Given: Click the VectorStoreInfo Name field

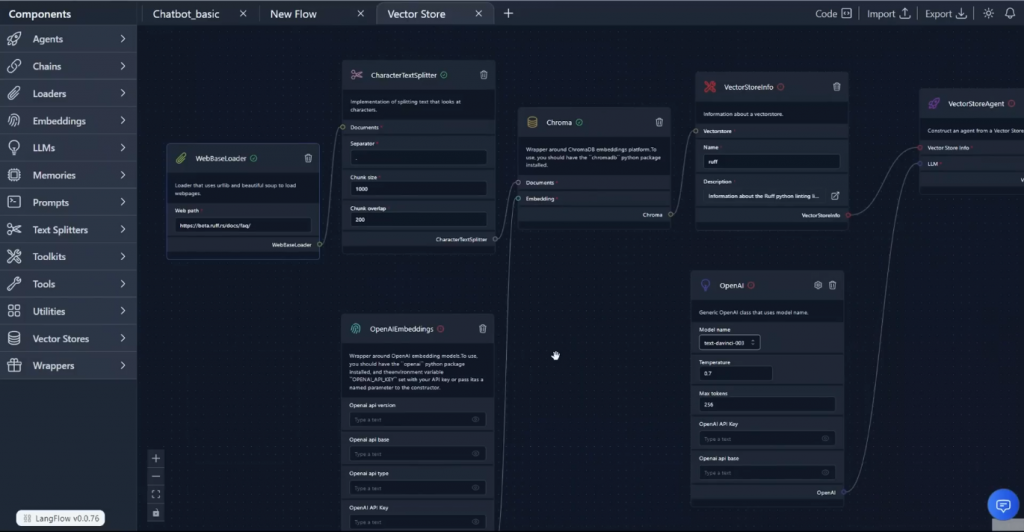Looking at the screenshot, I should pyautogui.click(x=771, y=161).
